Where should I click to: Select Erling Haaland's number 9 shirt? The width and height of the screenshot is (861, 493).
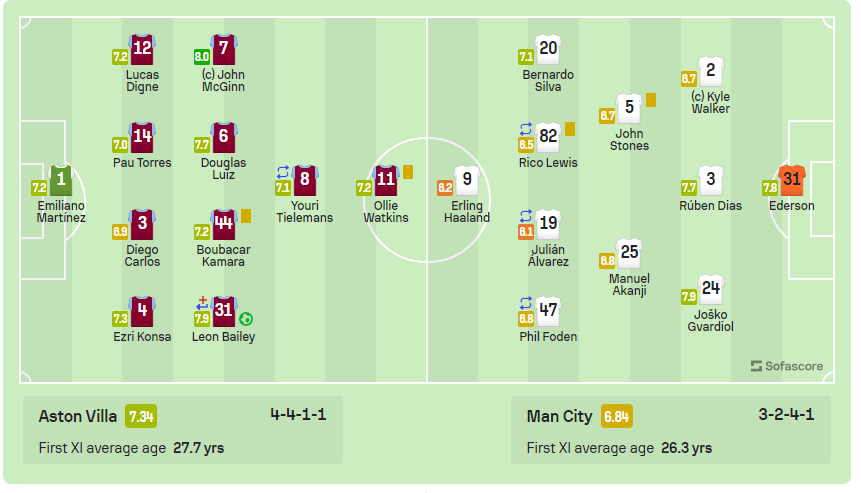click(x=467, y=180)
